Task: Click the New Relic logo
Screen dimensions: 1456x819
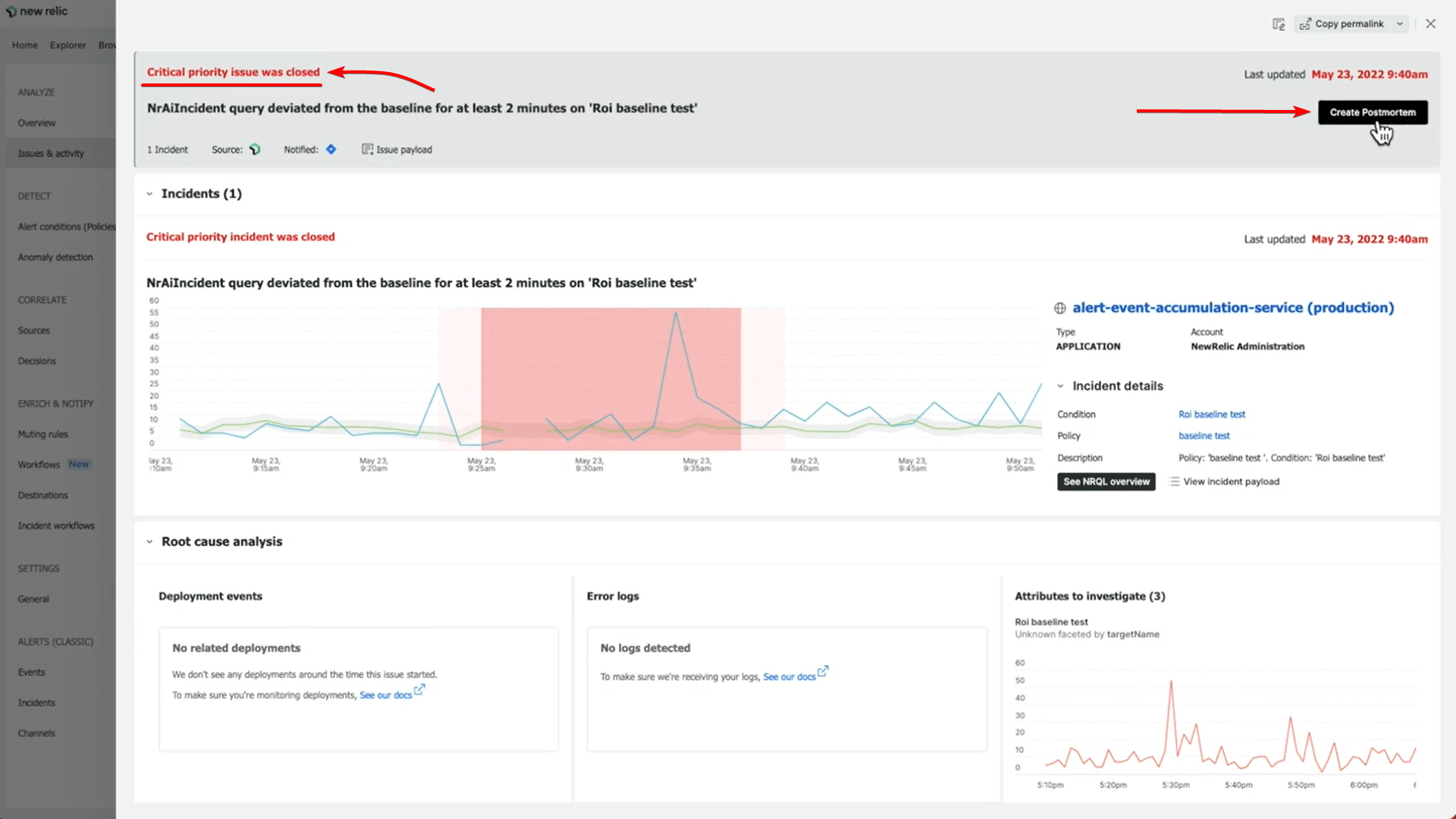Action: 36,11
